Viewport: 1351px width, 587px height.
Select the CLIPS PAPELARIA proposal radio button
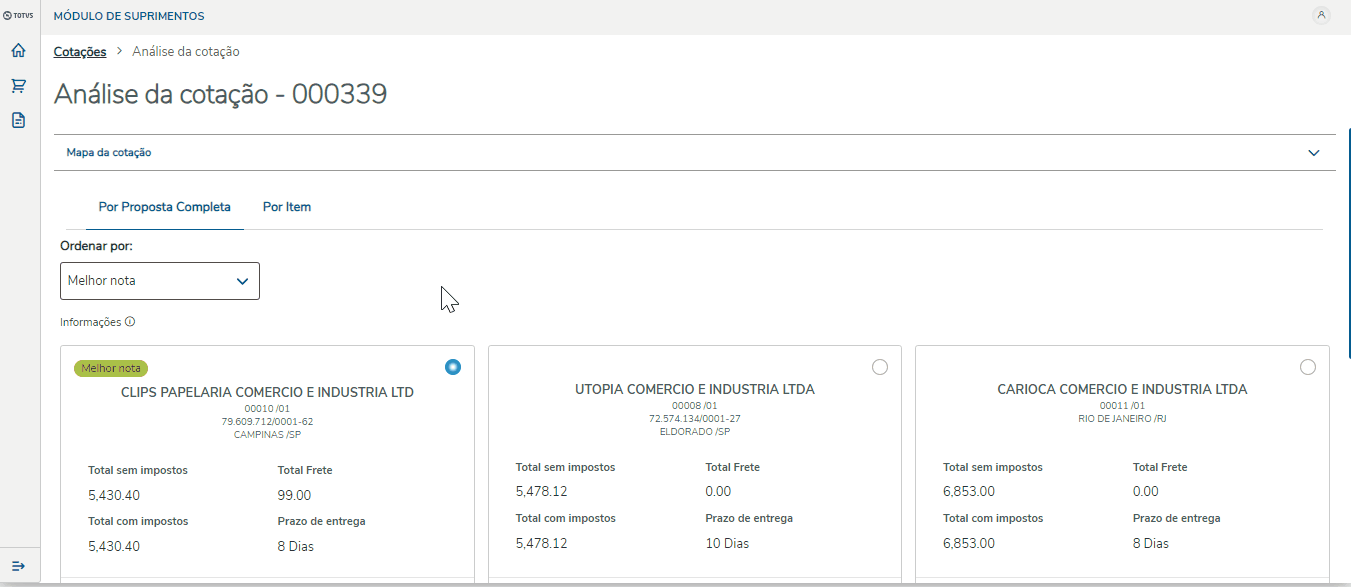[x=453, y=367]
